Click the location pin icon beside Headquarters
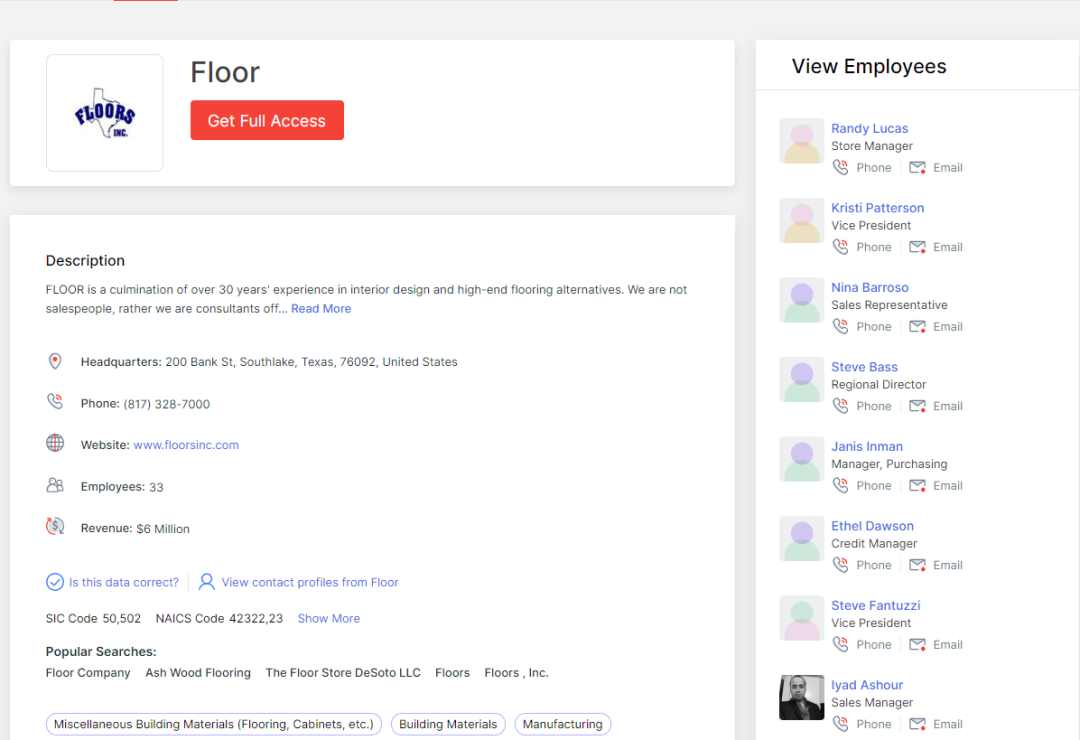This screenshot has height=740, width=1080. click(55, 361)
